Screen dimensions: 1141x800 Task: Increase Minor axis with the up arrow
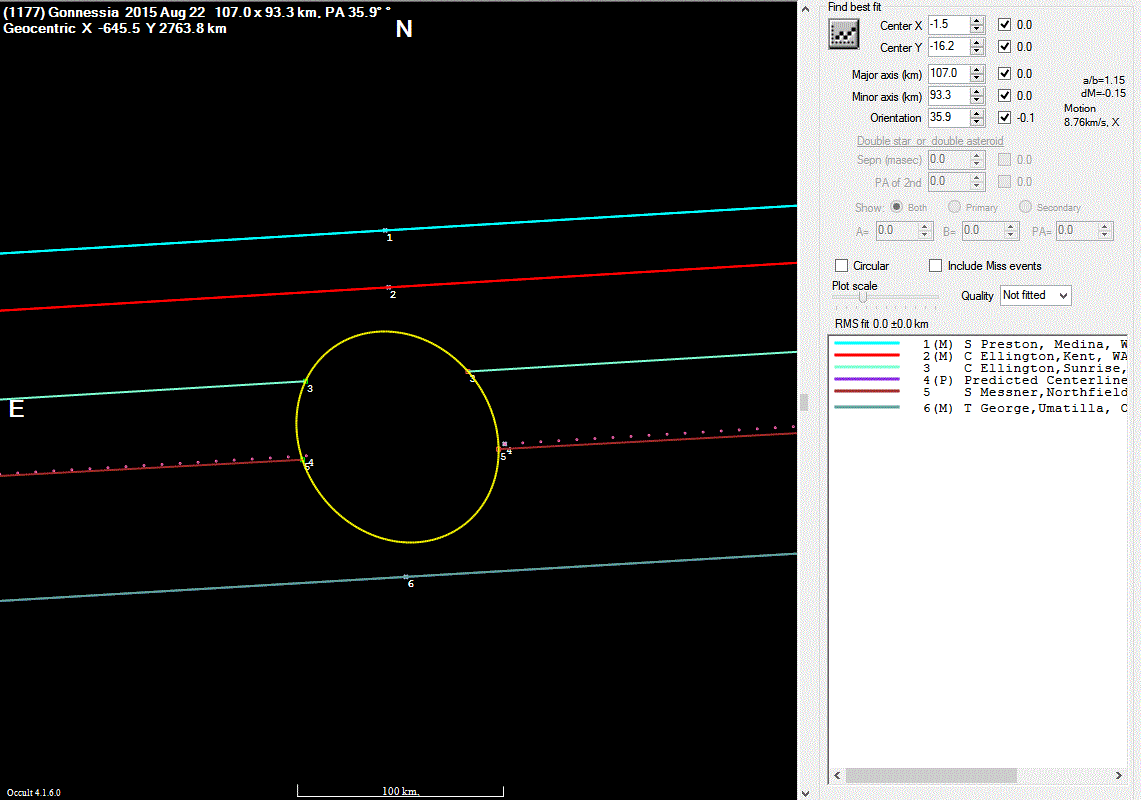[x=977, y=91]
